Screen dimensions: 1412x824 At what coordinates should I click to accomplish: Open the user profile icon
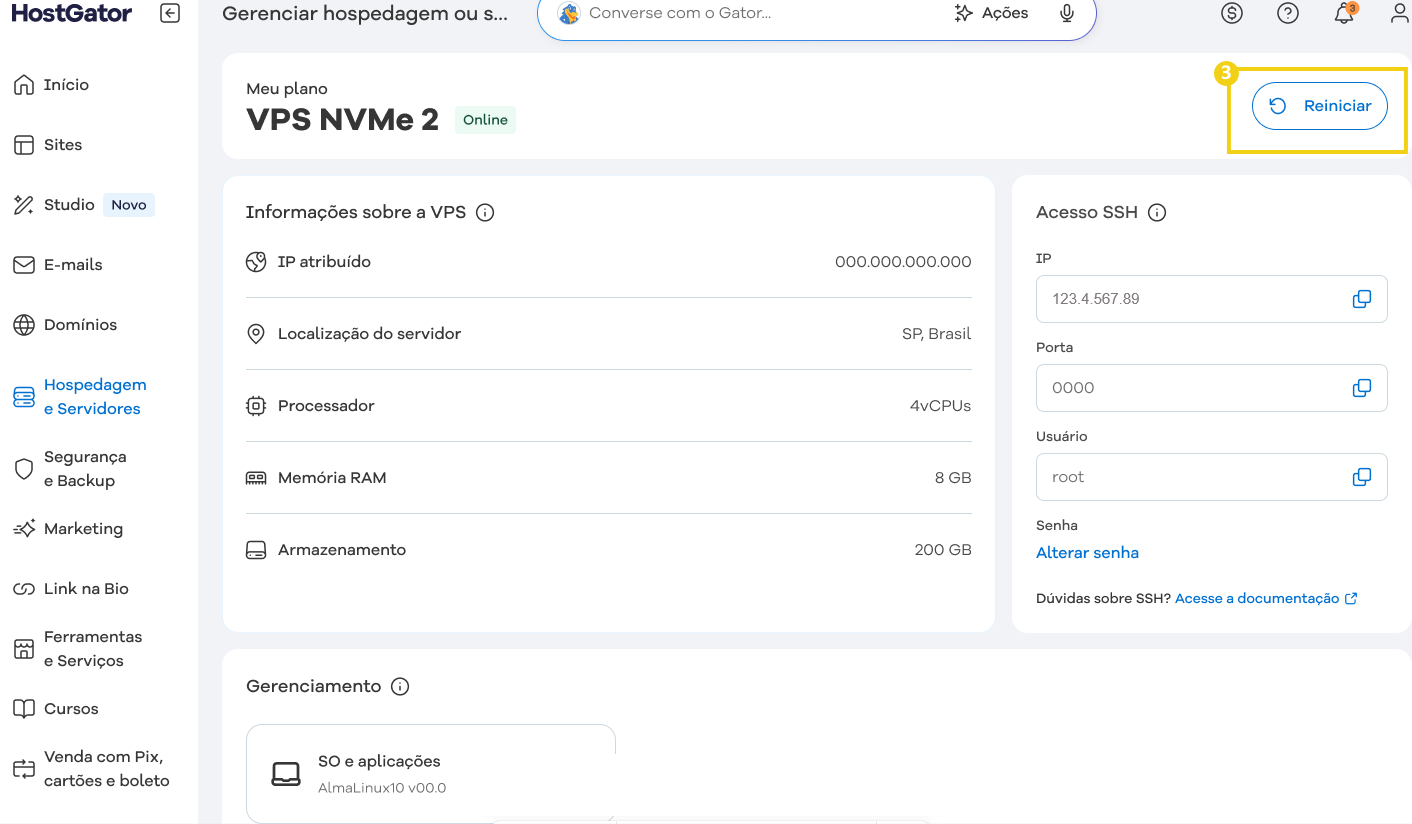click(x=1399, y=13)
